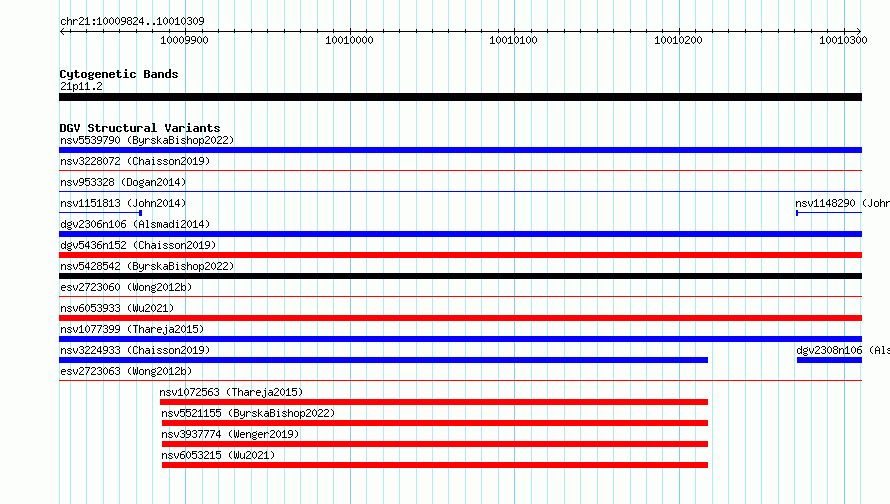Open variant nsv1077399 (Thareja2015) label
890x504 pixels.
coord(132,329)
